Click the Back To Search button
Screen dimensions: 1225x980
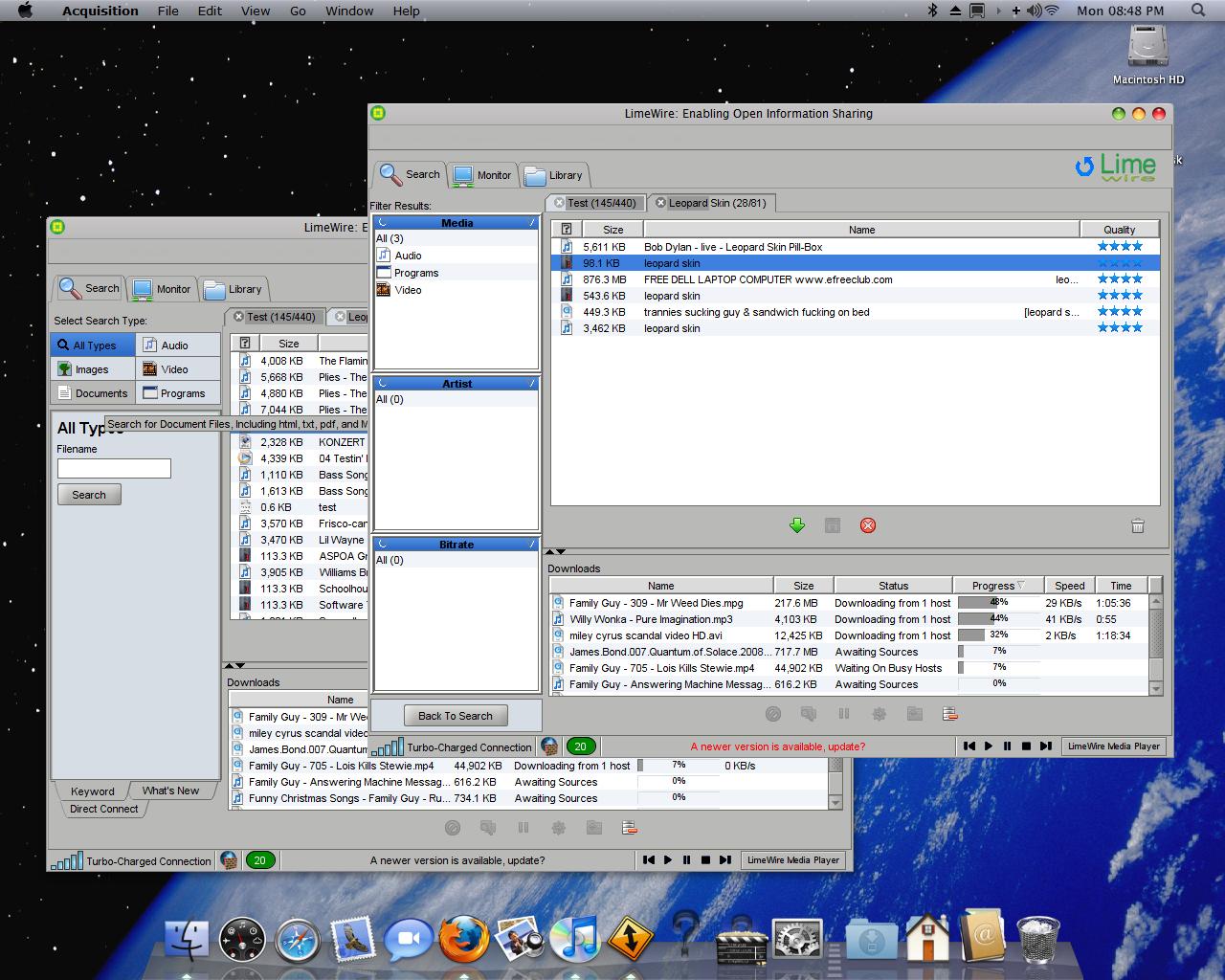[x=456, y=716]
